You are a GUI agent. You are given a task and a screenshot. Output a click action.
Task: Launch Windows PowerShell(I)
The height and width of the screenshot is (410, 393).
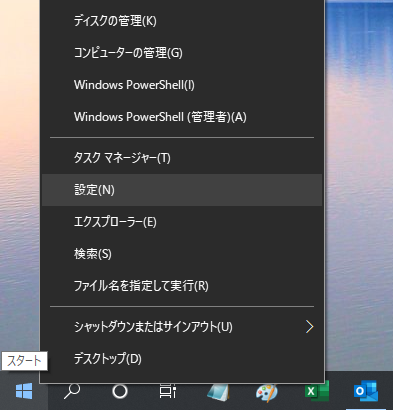point(182,85)
